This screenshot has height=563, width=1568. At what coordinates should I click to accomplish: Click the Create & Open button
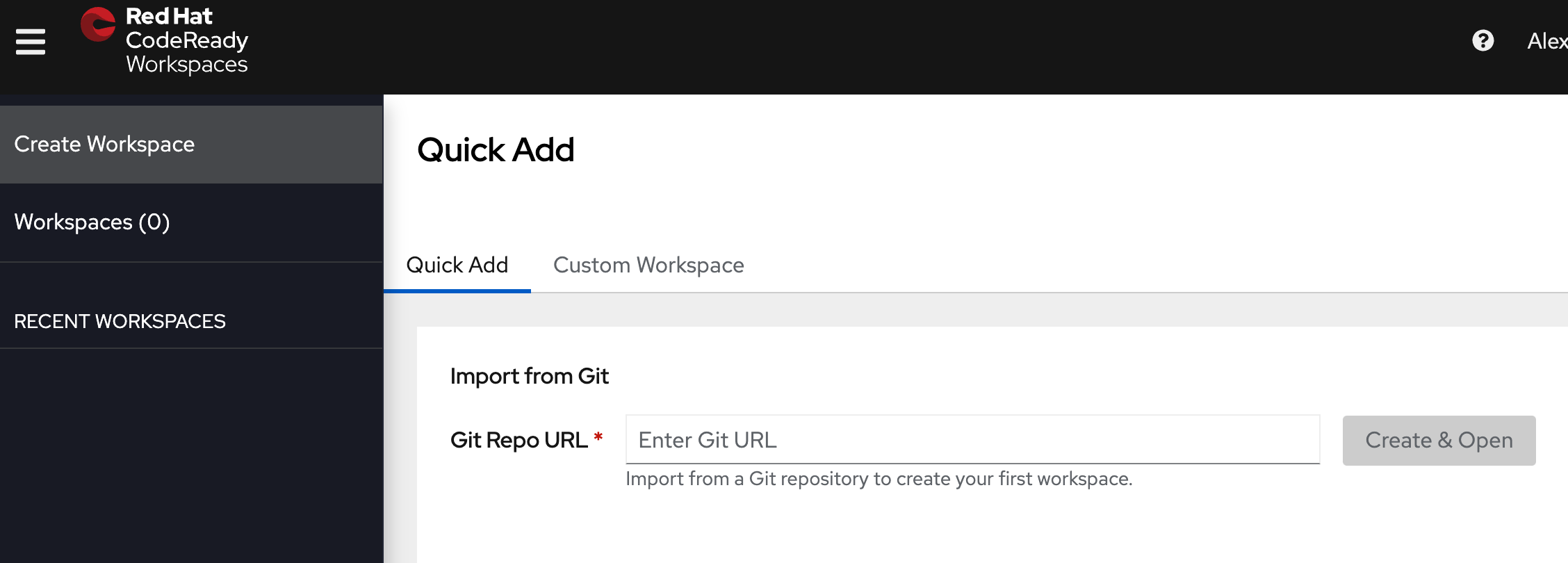1439,441
